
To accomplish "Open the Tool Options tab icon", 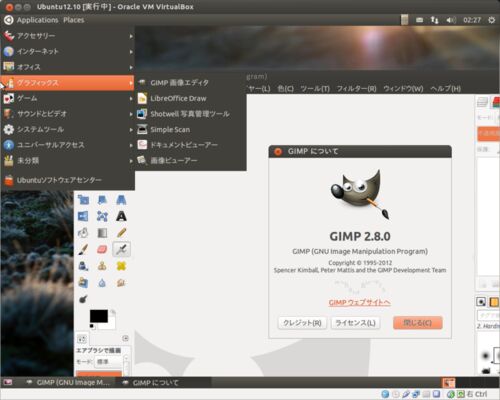I will 82,339.
